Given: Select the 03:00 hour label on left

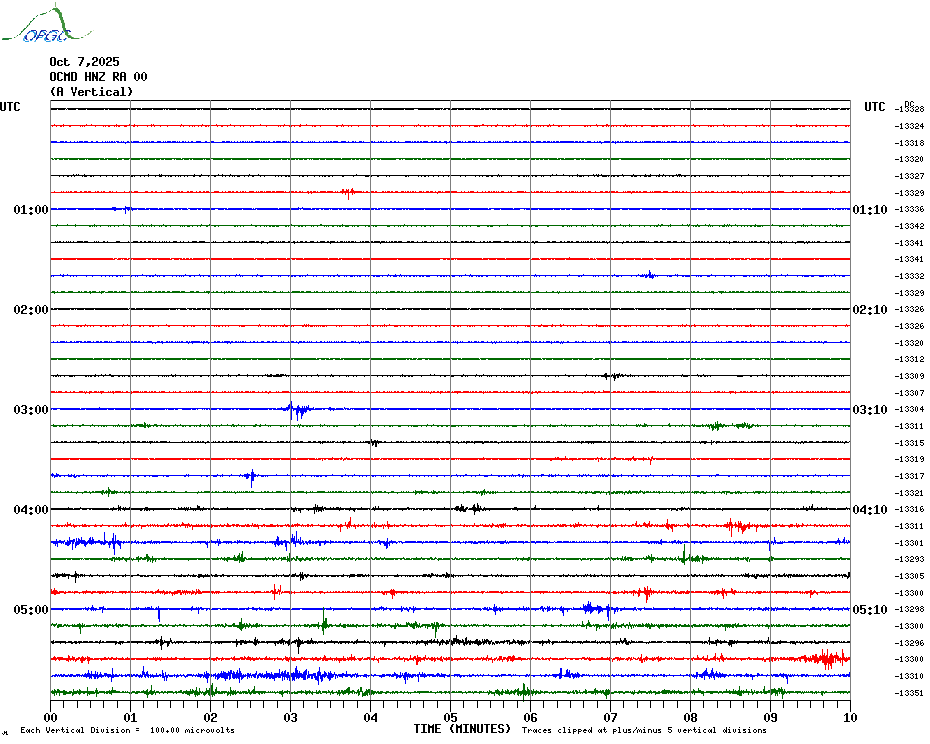Looking at the screenshot, I should tap(31, 410).
